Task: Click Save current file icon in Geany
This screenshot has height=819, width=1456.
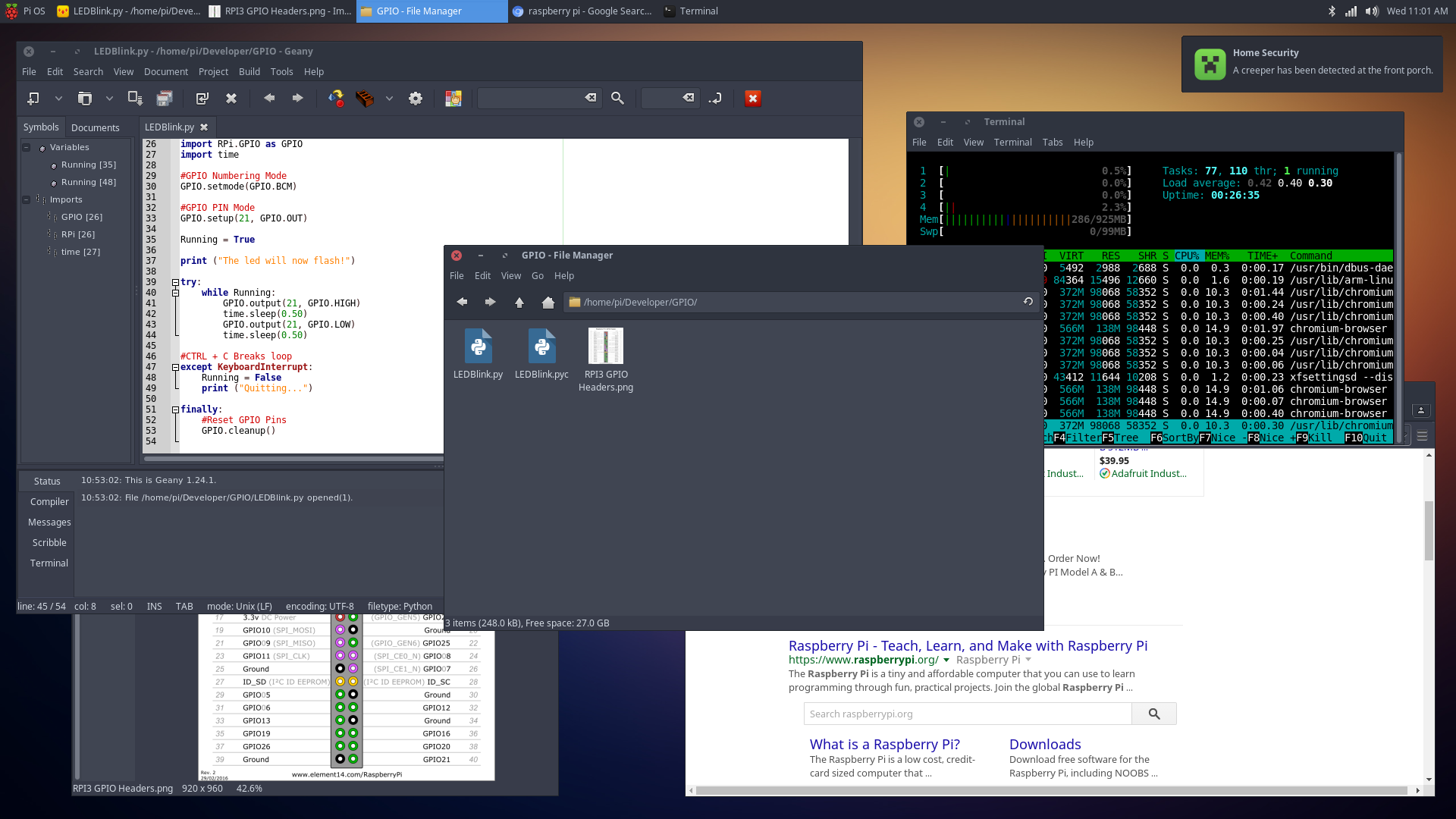Action: click(135, 99)
